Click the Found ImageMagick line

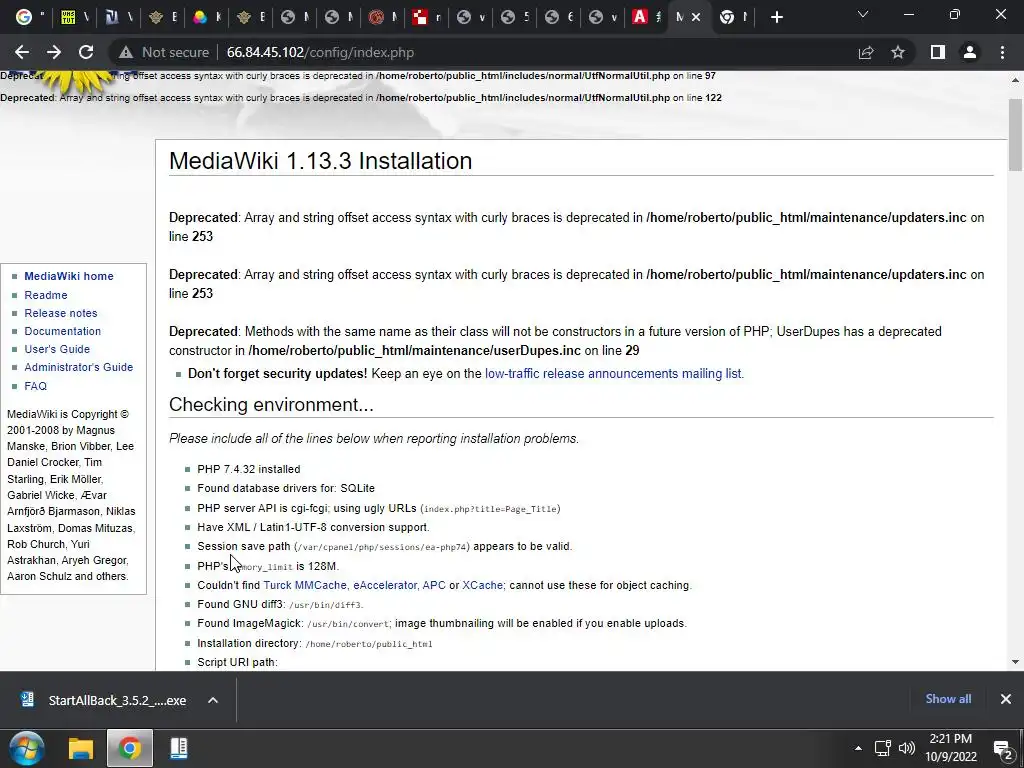tap(441, 624)
